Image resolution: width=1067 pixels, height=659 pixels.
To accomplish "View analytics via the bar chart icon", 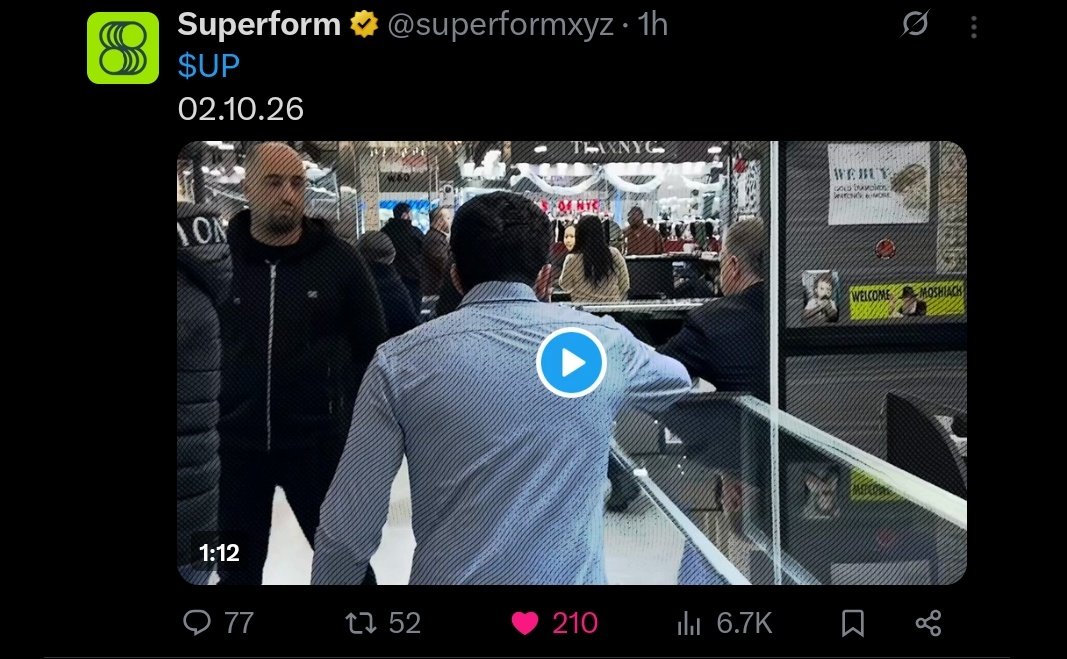I will (x=689, y=623).
